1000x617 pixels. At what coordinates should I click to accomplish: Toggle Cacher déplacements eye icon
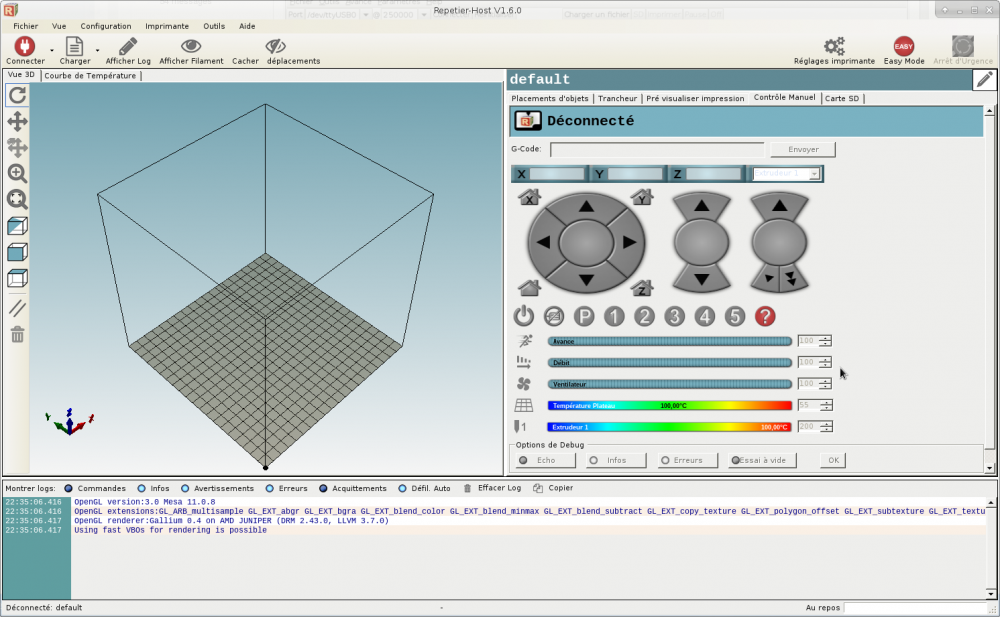276,46
